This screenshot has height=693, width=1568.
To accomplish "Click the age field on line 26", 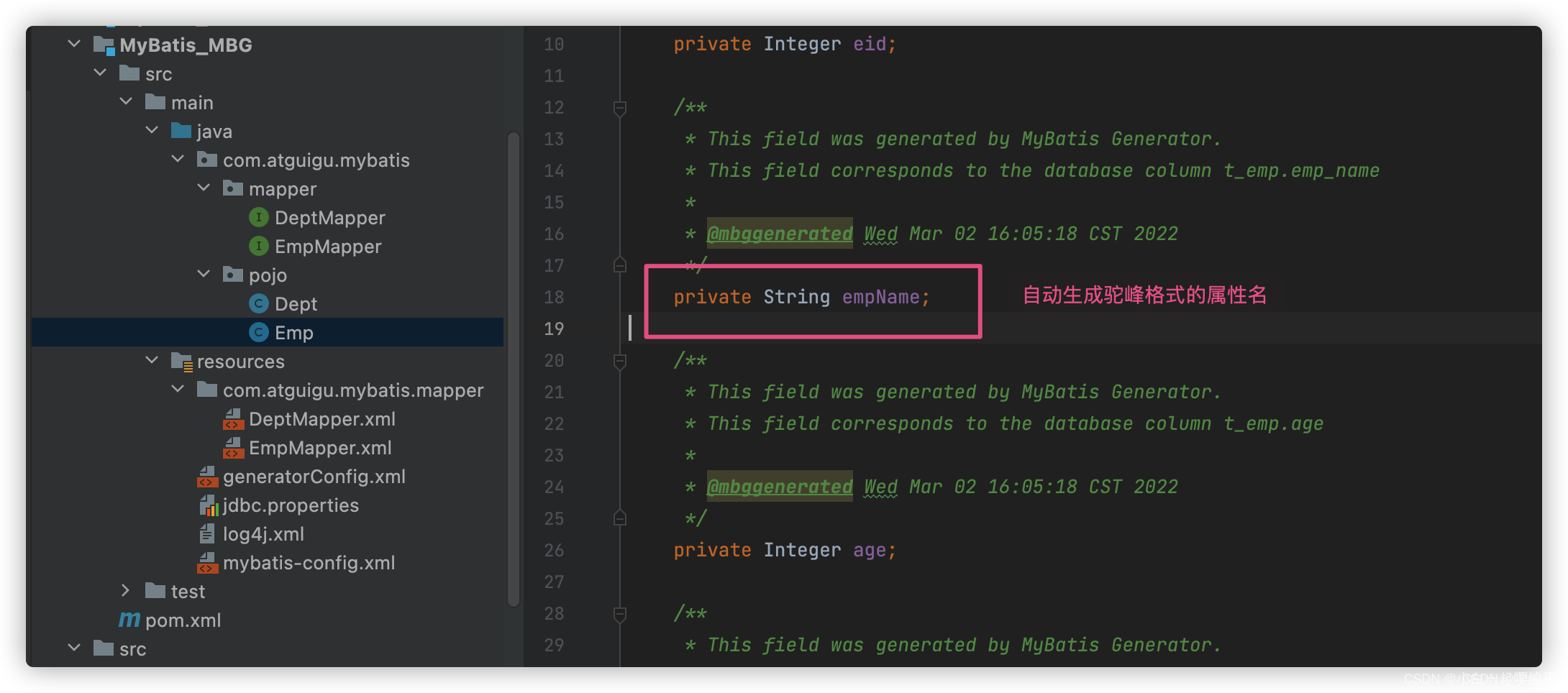I will [870, 550].
